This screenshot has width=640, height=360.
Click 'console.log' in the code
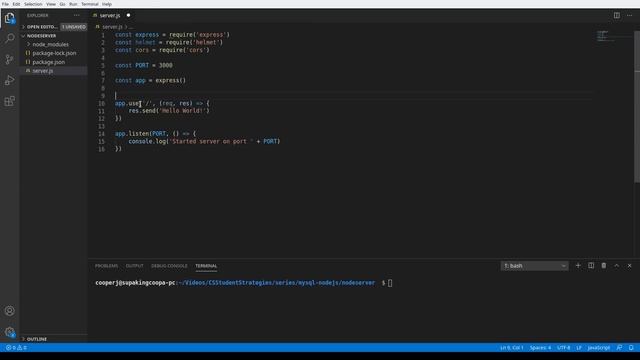pyautogui.click(x=147, y=141)
